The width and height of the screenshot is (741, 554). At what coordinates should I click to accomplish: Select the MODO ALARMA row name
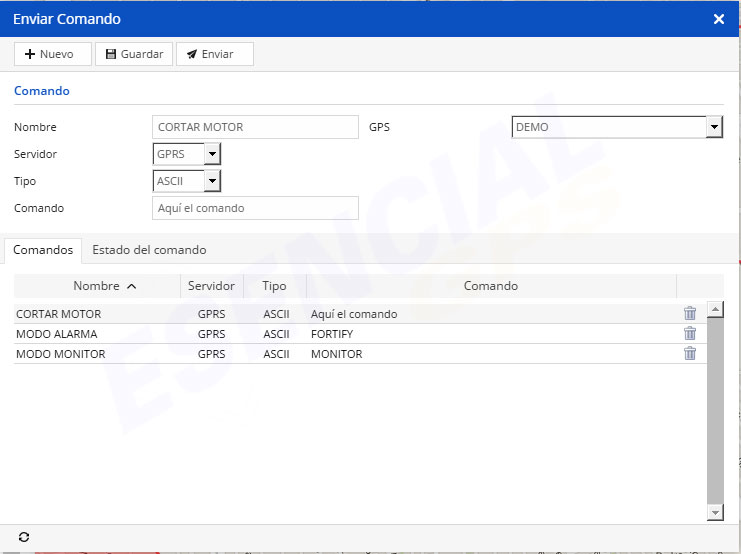coord(57,334)
